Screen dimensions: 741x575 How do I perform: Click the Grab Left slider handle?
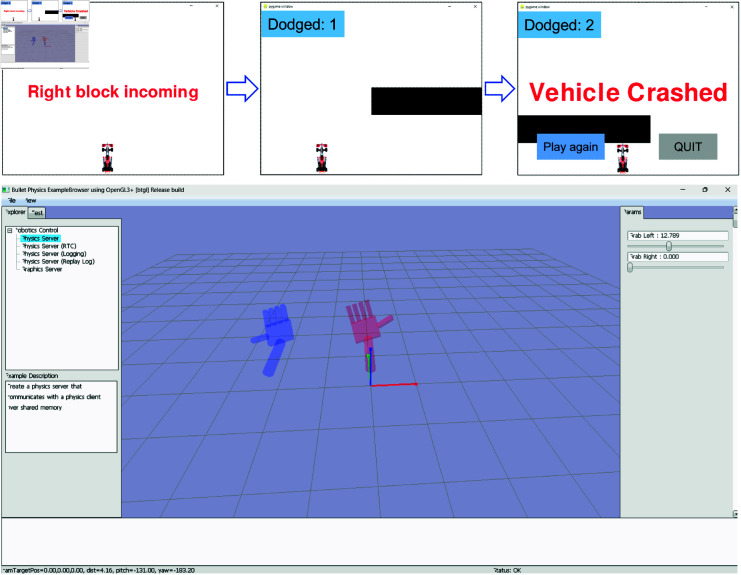pos(669,246)
